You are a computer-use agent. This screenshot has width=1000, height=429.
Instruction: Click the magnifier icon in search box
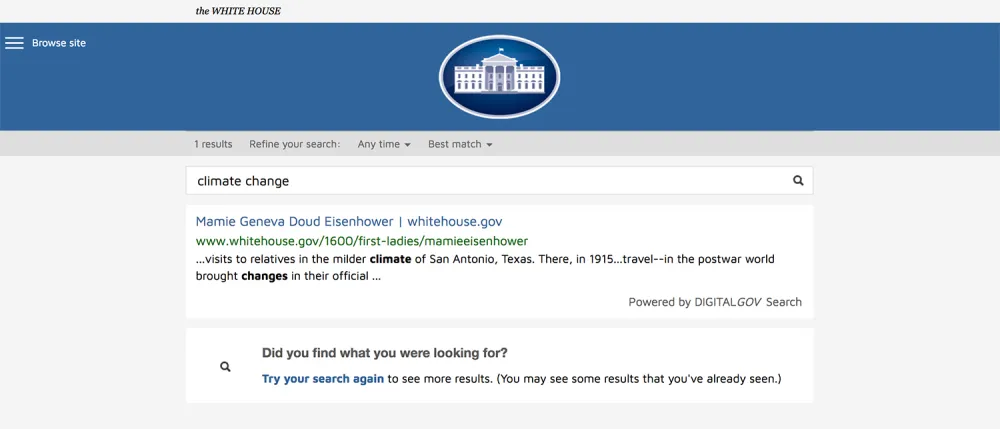coord(798,181)
